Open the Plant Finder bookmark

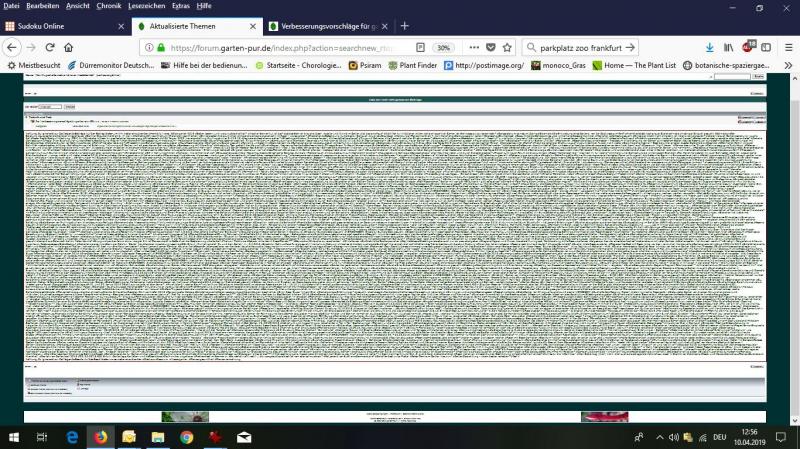click(412, 65)
